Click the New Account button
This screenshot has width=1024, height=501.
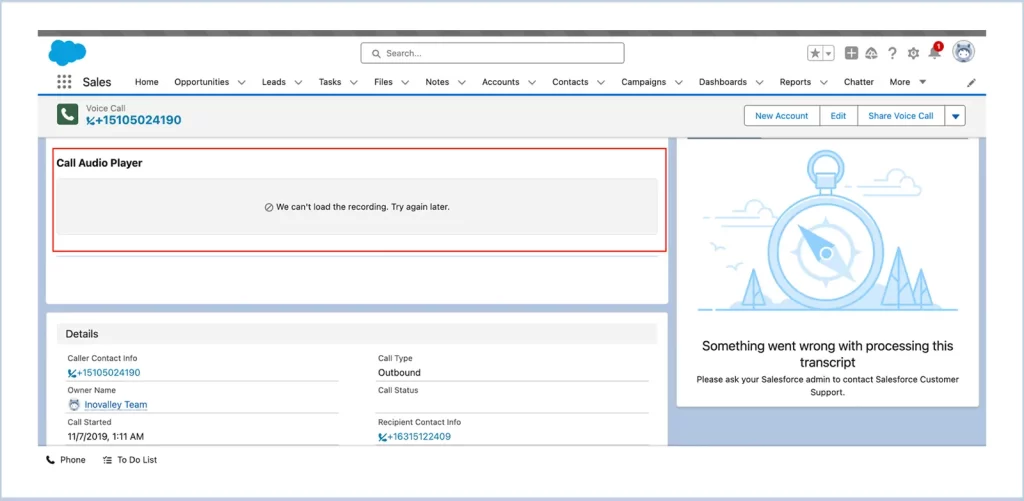pyautogui.click(x=782, y=116)
